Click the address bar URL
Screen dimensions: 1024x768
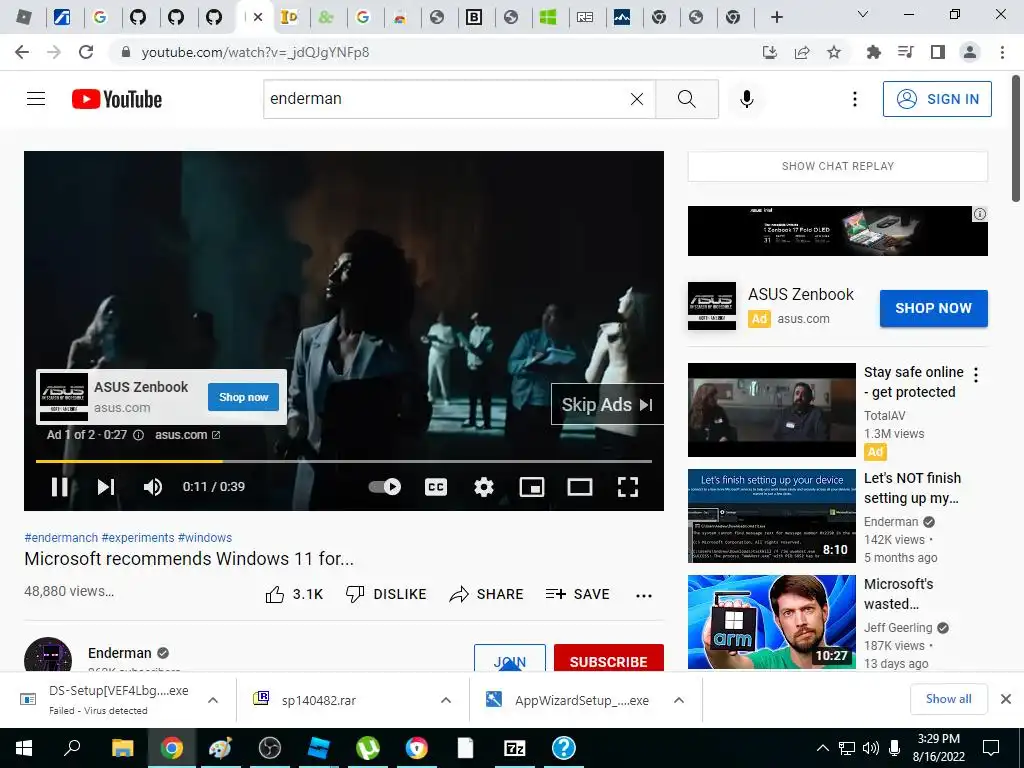255,52
